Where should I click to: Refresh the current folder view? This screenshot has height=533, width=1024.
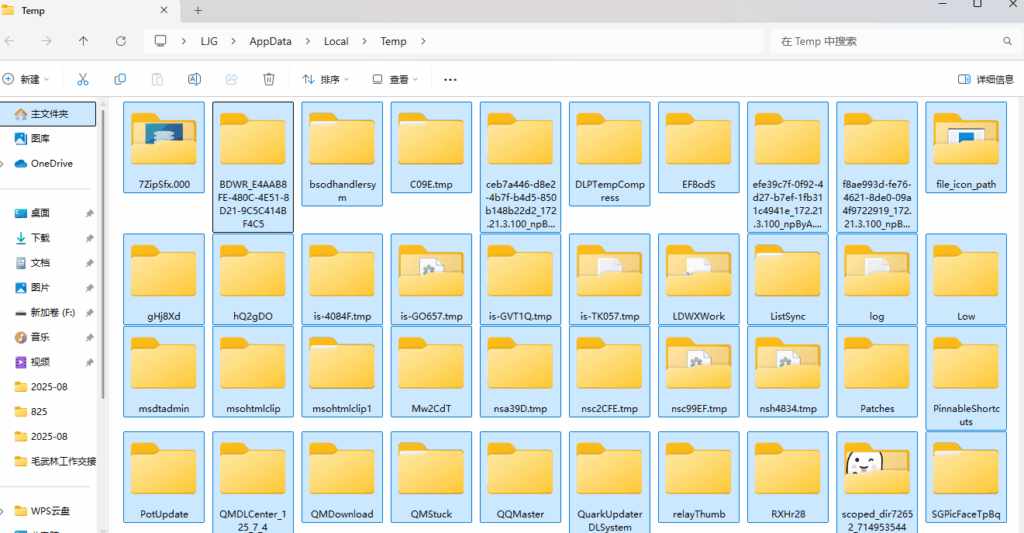[x=121, y=41]
